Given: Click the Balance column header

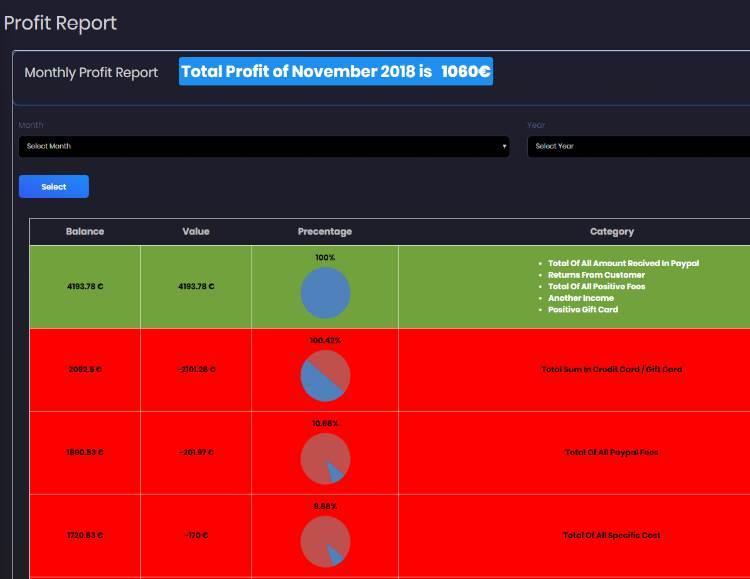Looking at the screenshot, I should click(85, 232).
